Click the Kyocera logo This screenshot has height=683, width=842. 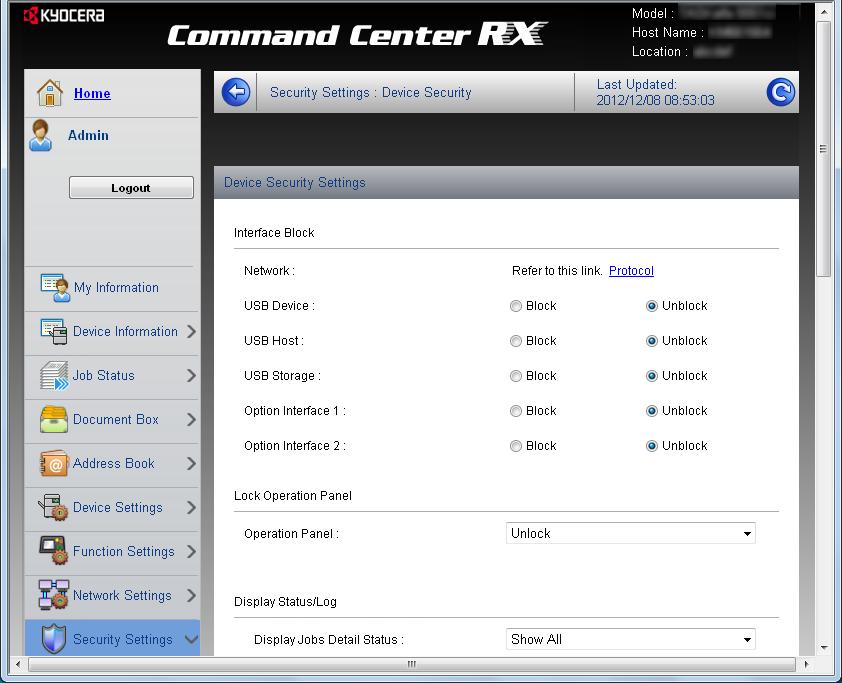click(x=64, y=16)
